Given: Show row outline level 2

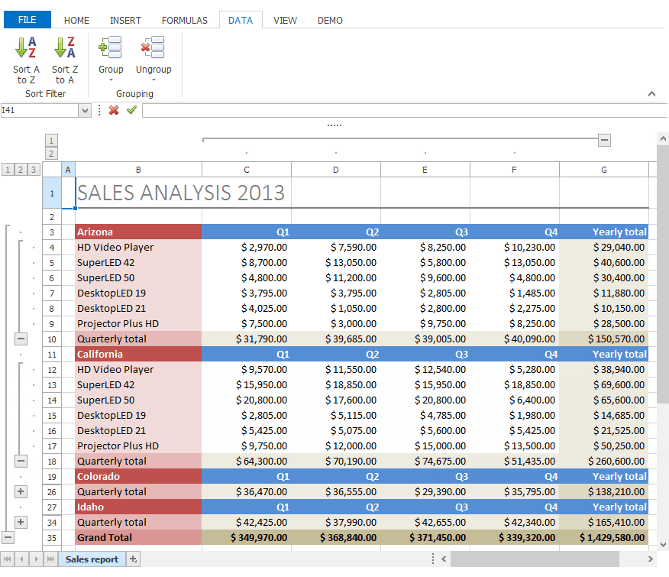Looking at the screenshot, I should click(x=21, y=170).
